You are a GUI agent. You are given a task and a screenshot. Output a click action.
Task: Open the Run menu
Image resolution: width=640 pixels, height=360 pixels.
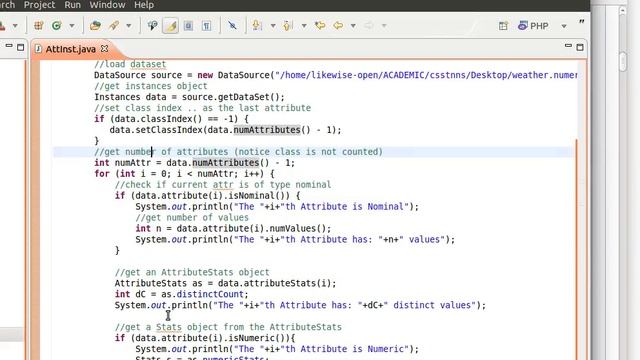coord(72,5)
